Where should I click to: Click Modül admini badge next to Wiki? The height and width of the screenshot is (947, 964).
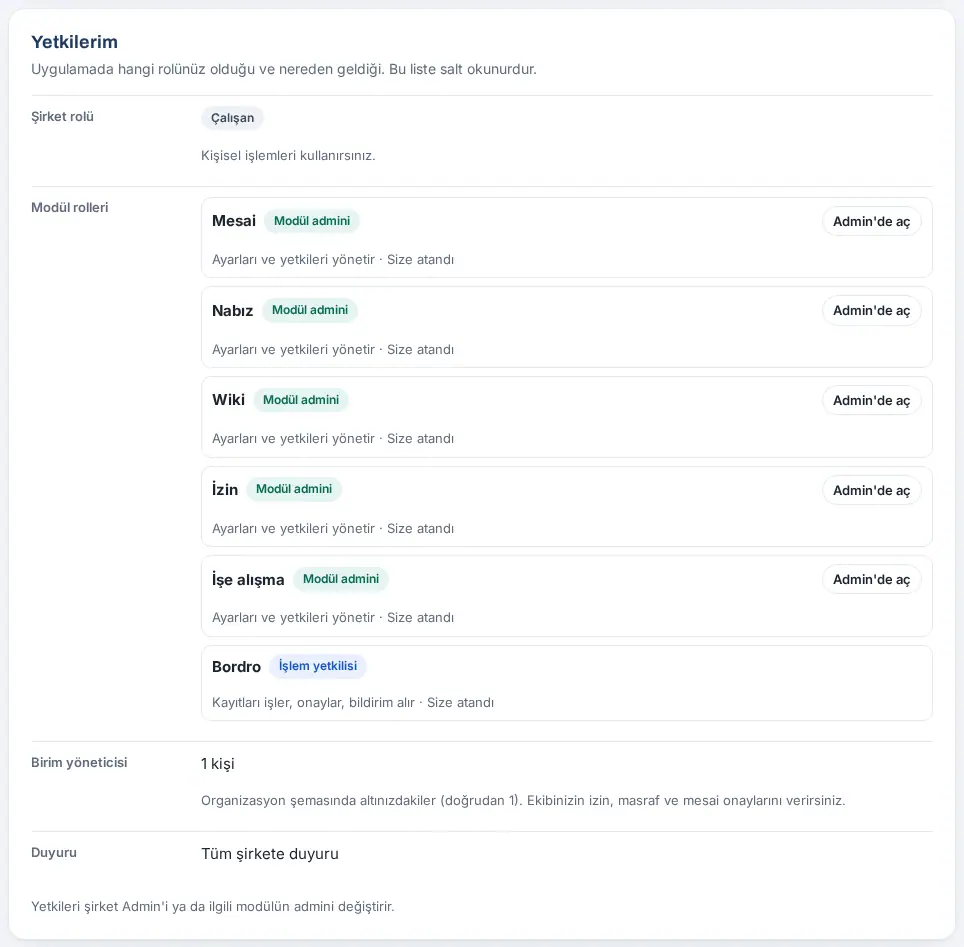tap(301, 400)
